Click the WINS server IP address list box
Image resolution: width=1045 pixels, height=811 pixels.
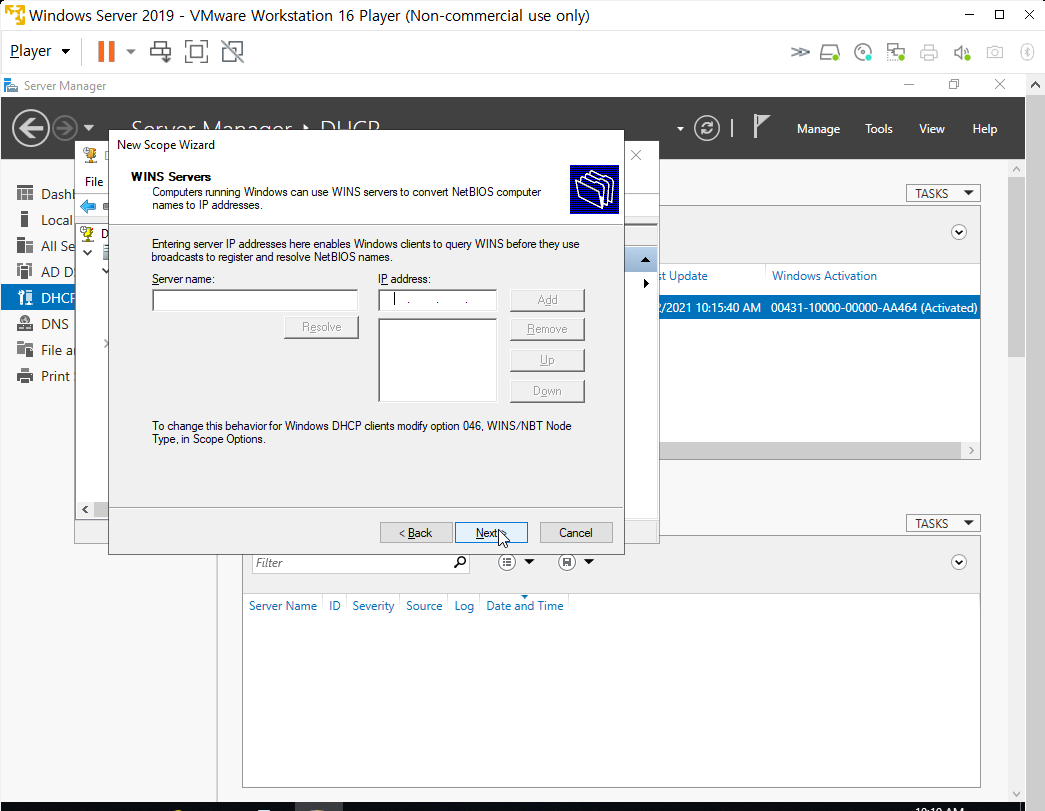(x=437, y=360)
